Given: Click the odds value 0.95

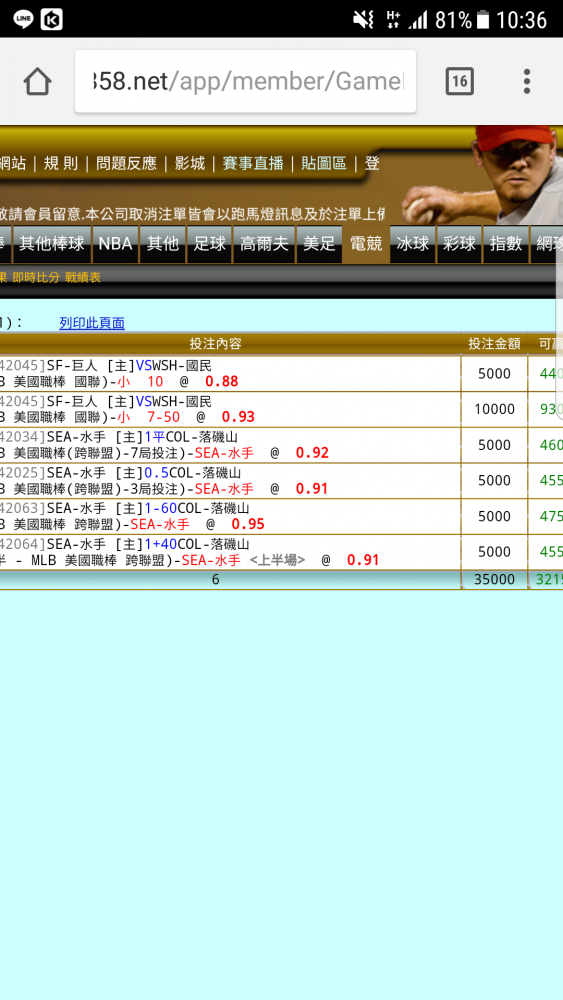Looking at the screenshot, I should (247, 525).
